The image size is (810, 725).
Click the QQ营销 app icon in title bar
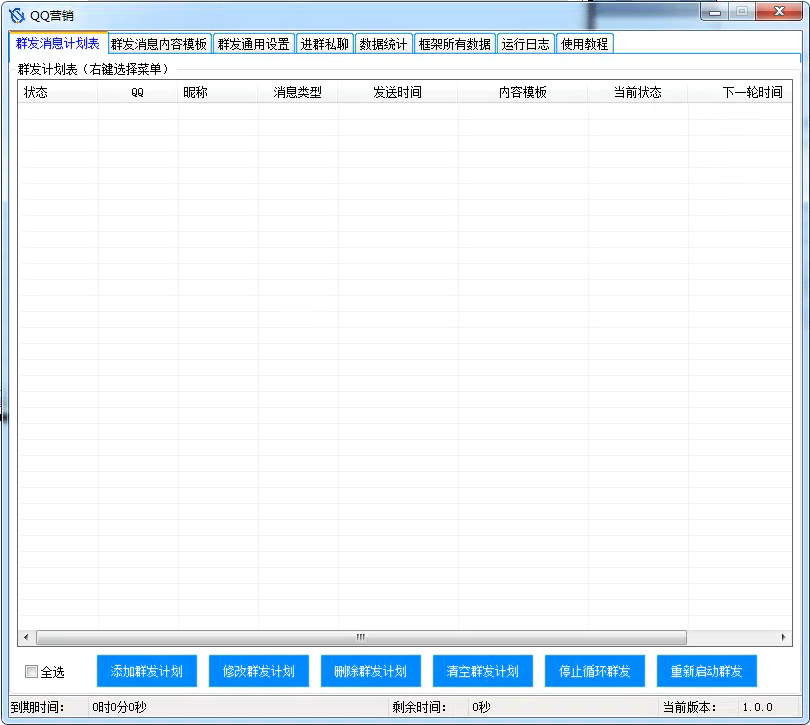(x=17, y=16)
